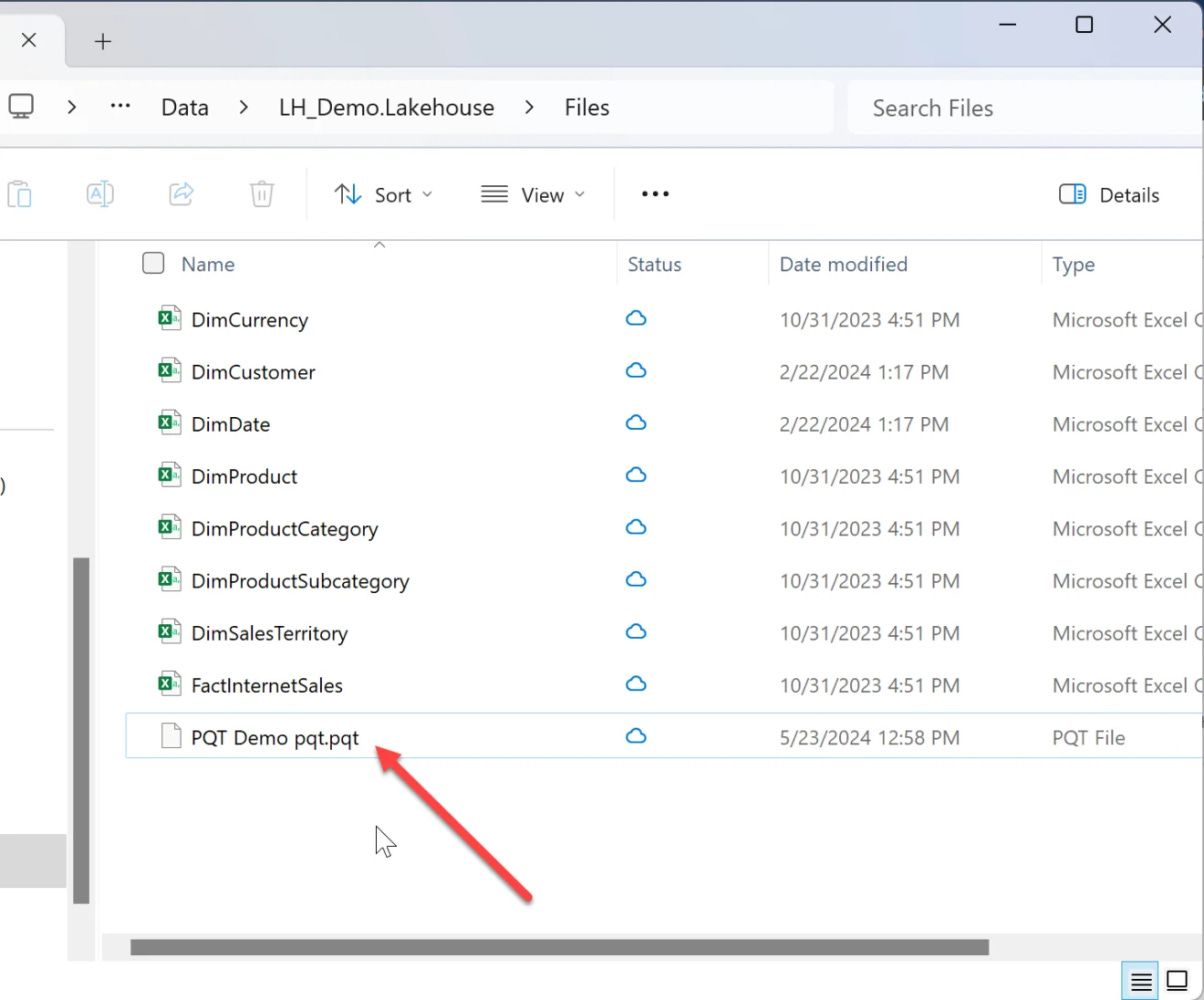Image resolution: width=1204 pixels, height=1000 pixels.
Task: Click the Excel icon beside DimProduct
Action: pyautogui.click(x=169, y=475)
